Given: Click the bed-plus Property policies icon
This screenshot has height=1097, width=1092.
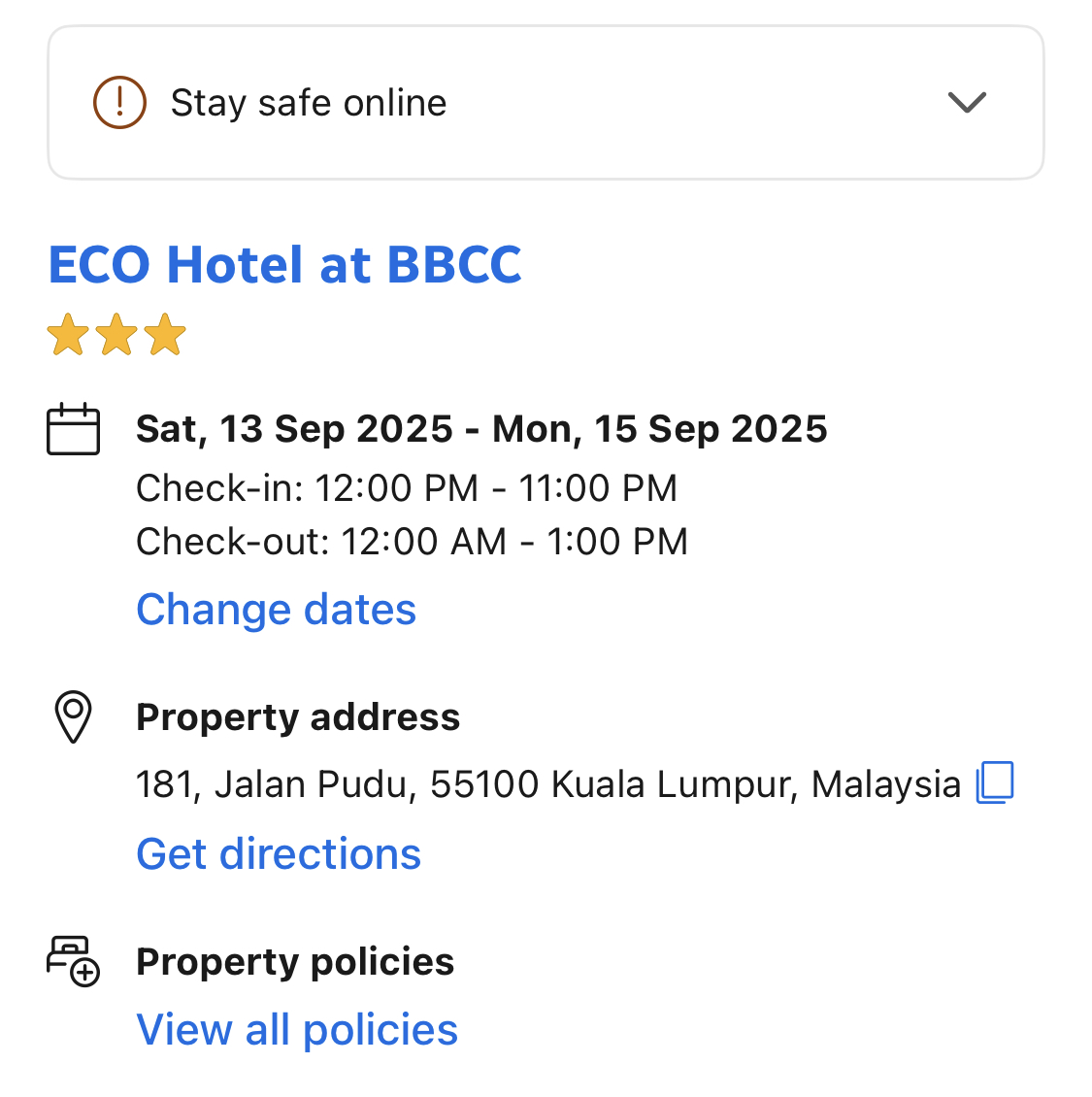Looking at the screenshot, I should (74, 961).
